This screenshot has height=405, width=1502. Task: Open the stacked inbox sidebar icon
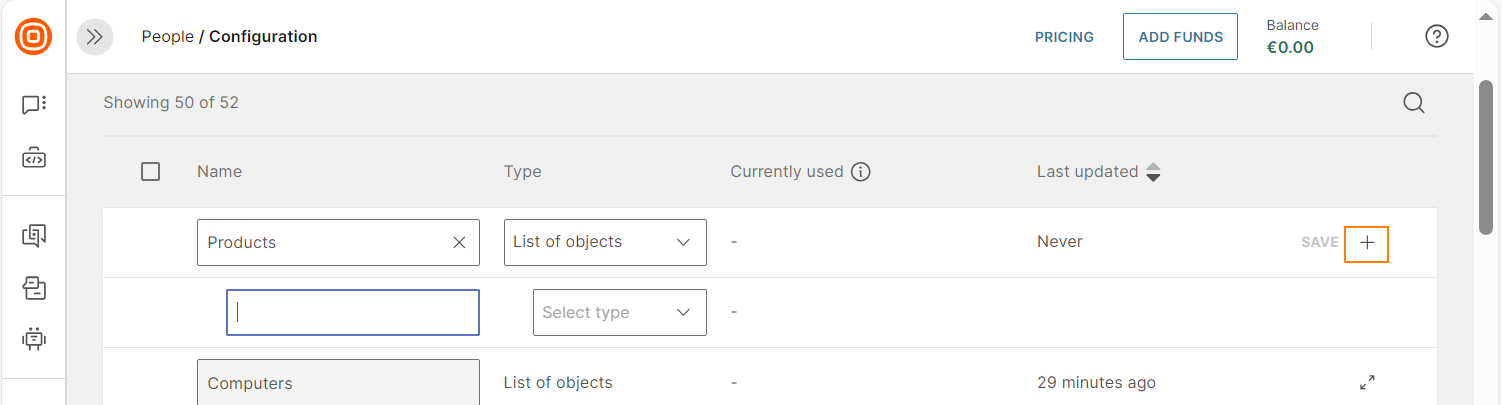pos(34,289)
